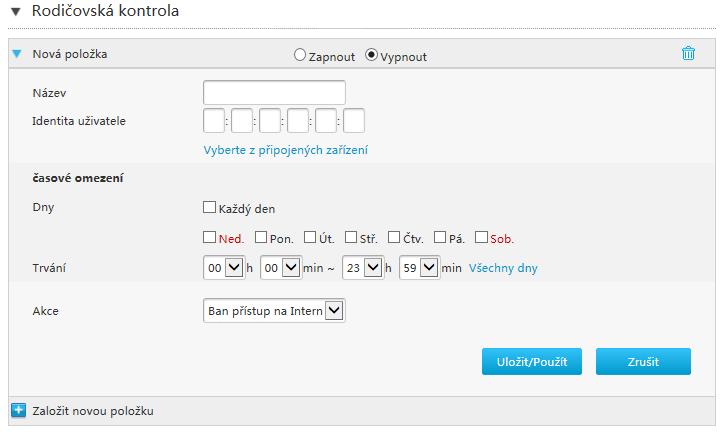Image resolution: width=724 pixels, height=435 pixels.
Task: Tick the Stř. day checkbox
Action: coord(351,237)
